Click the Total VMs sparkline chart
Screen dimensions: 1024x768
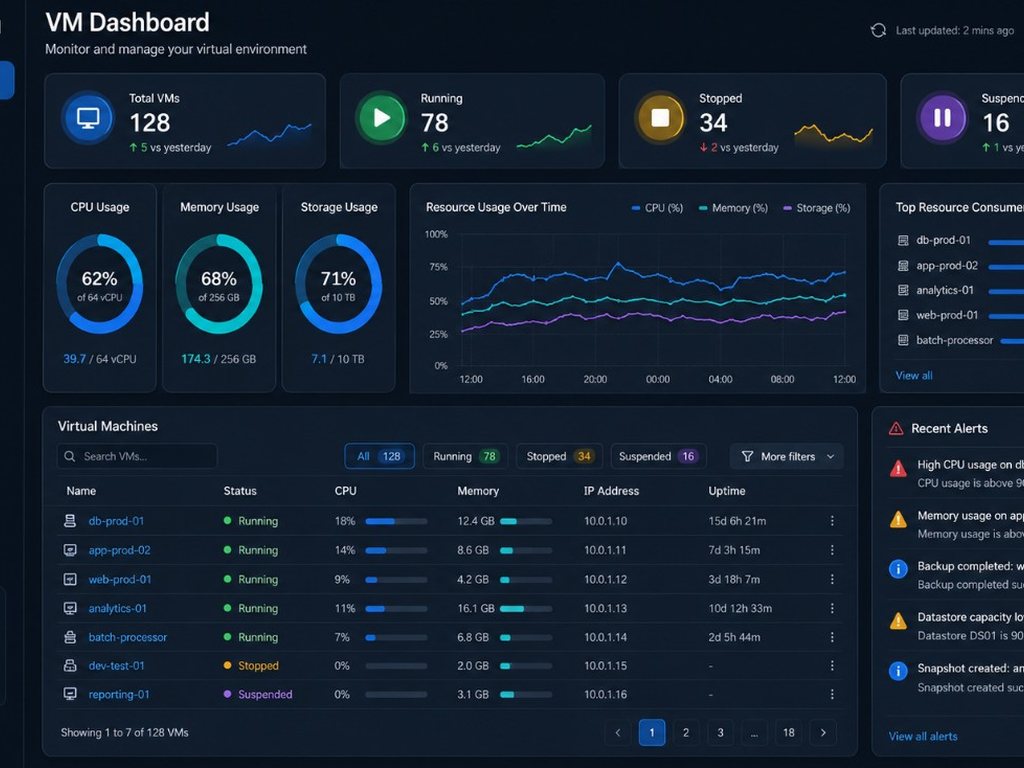(269, 134)
